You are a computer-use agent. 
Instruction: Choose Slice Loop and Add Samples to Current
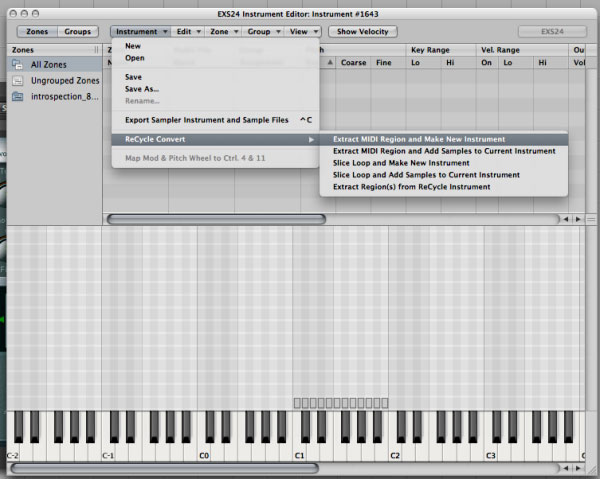pos(443,175)
